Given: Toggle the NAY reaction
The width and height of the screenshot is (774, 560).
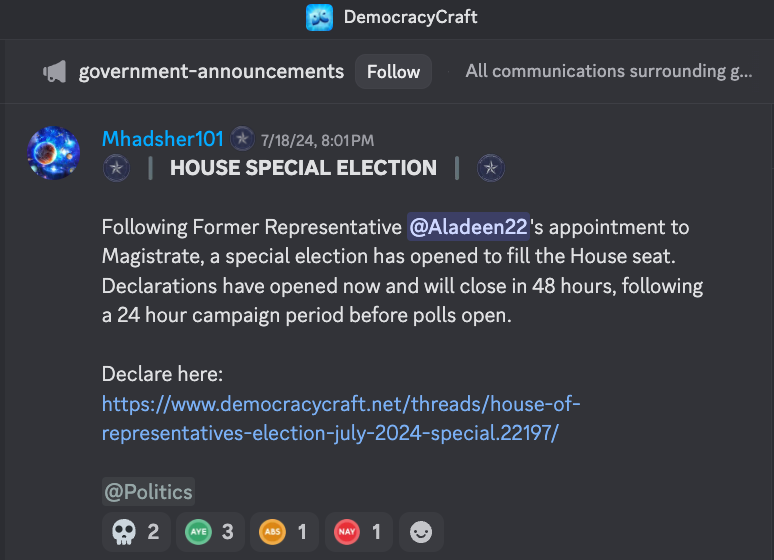Looking at the screenshot, I should click(x=359, y=532).
